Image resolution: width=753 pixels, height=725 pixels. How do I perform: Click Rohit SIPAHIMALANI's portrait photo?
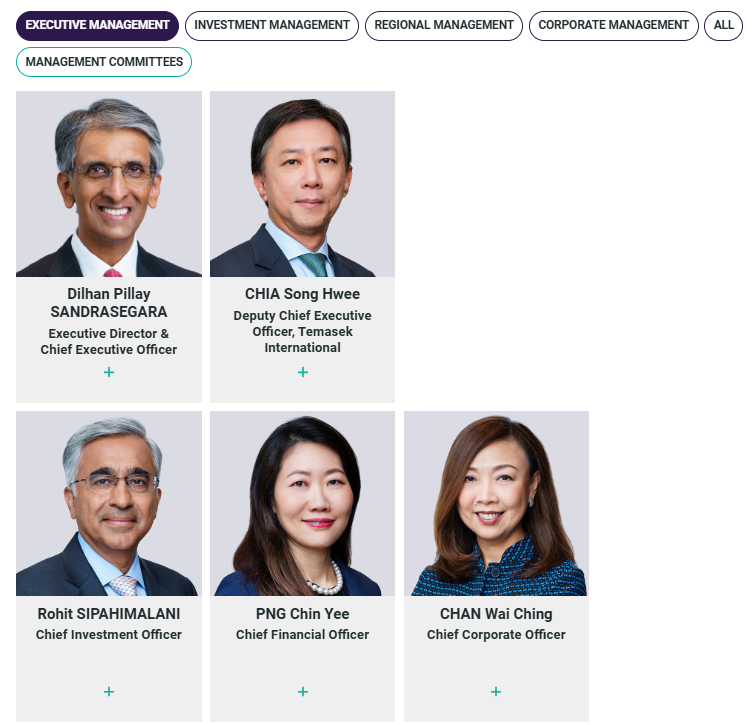point(109,504)
